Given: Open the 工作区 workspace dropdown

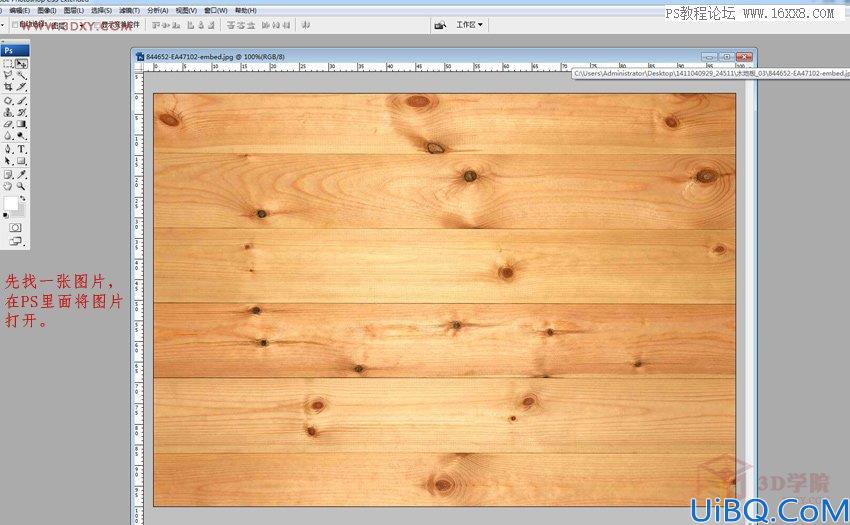Looking at the screenshot, I should [469, 25].
